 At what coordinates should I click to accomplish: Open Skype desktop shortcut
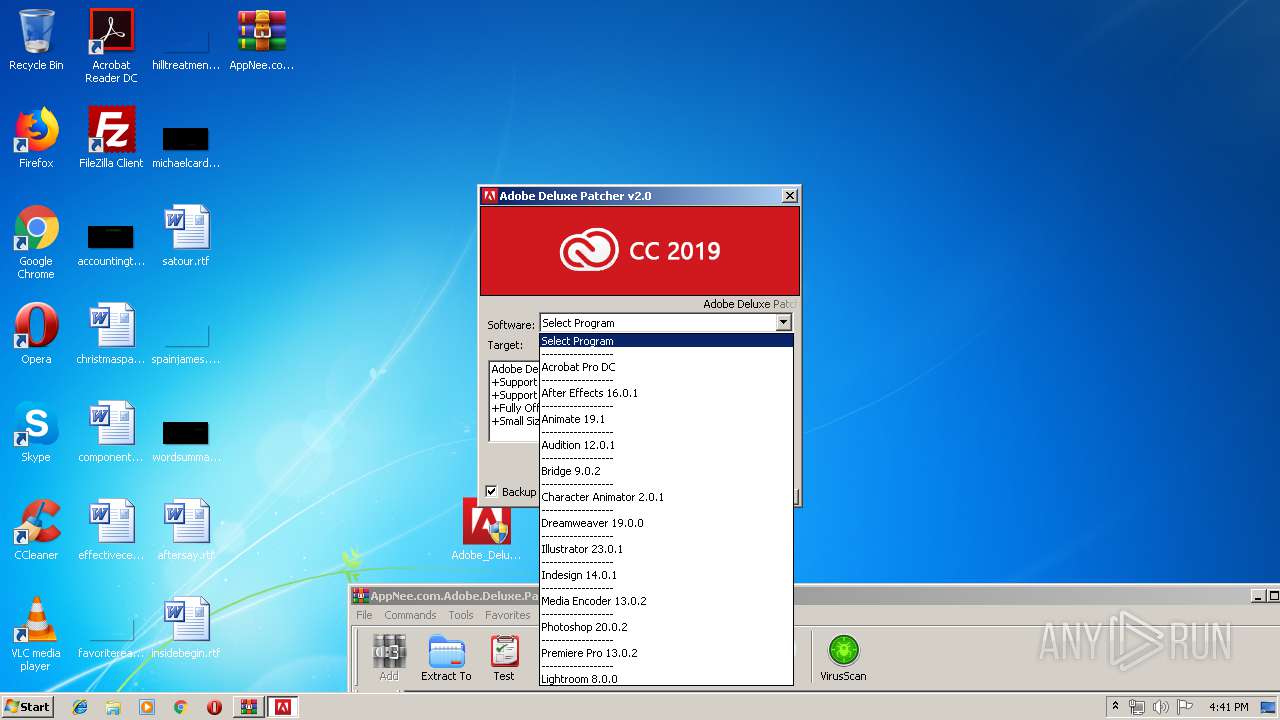tap(36, 432)
